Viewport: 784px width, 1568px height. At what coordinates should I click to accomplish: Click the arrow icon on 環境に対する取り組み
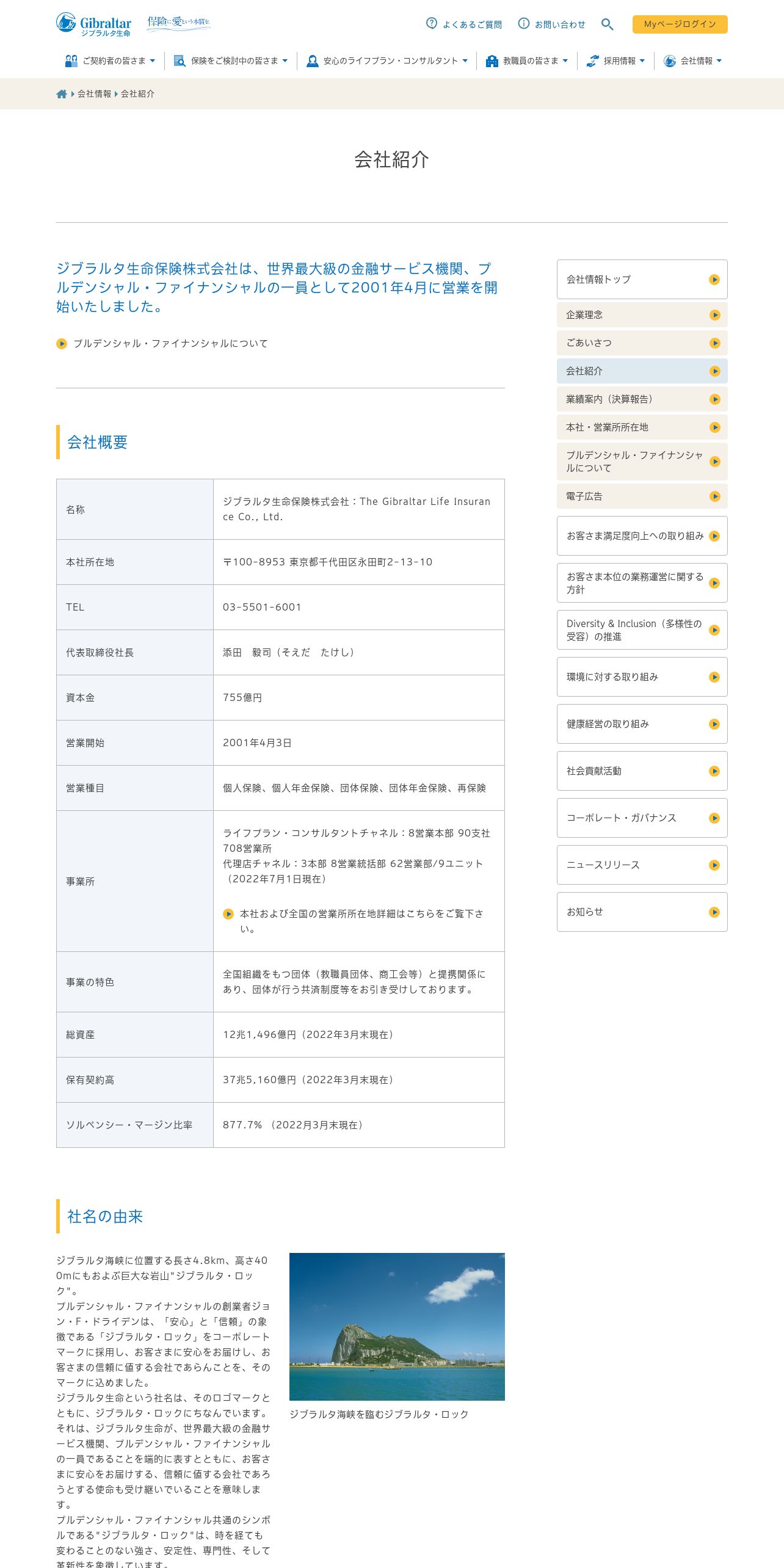[x=714, y=677]
